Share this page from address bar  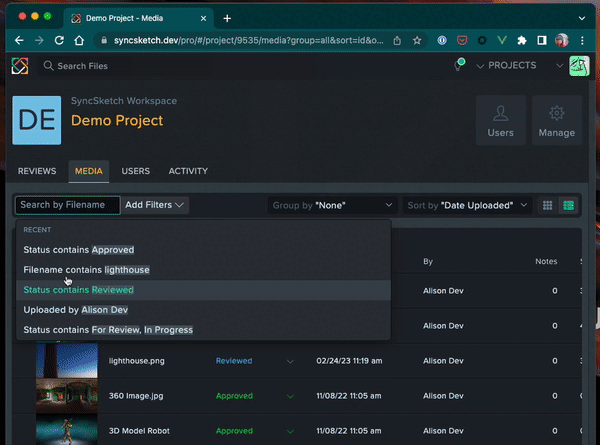pos(397,40)
